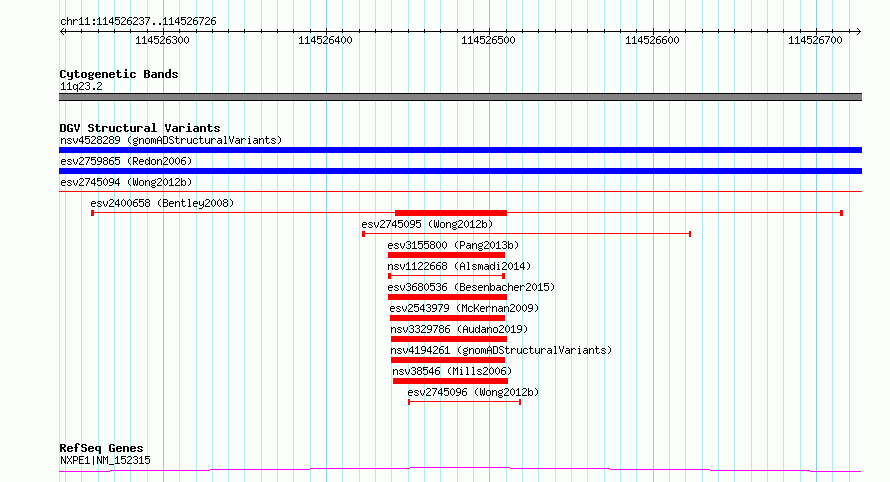This screenshot has width=890, height=482.
Task: Select ruler position 114526700
Action: pyautogui.click(x=815, y=40)
